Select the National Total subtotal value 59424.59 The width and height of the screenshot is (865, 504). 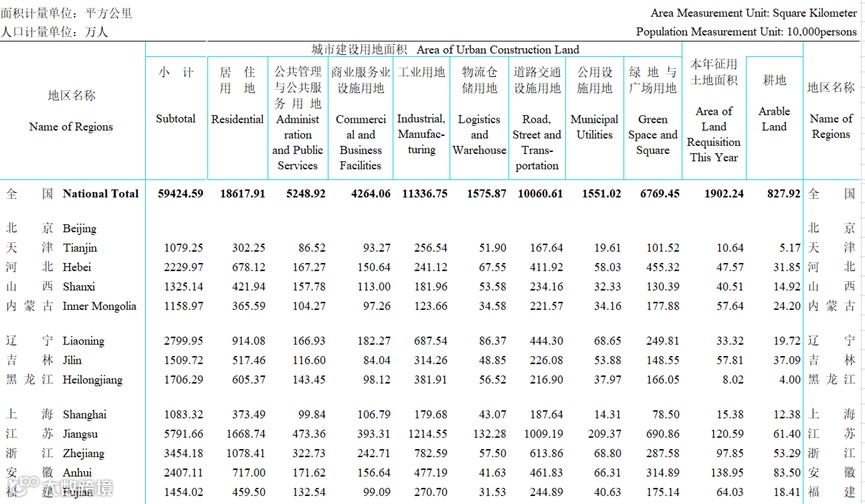pyautogui.click(x=180, y=194)
